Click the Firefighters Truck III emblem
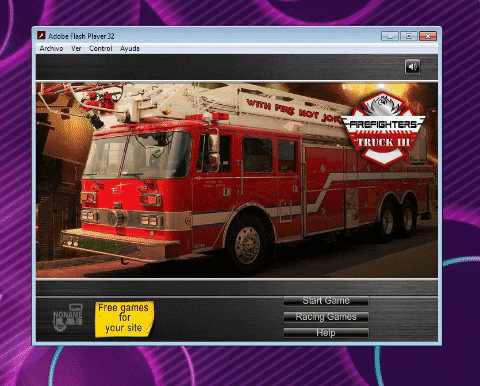 384,129
